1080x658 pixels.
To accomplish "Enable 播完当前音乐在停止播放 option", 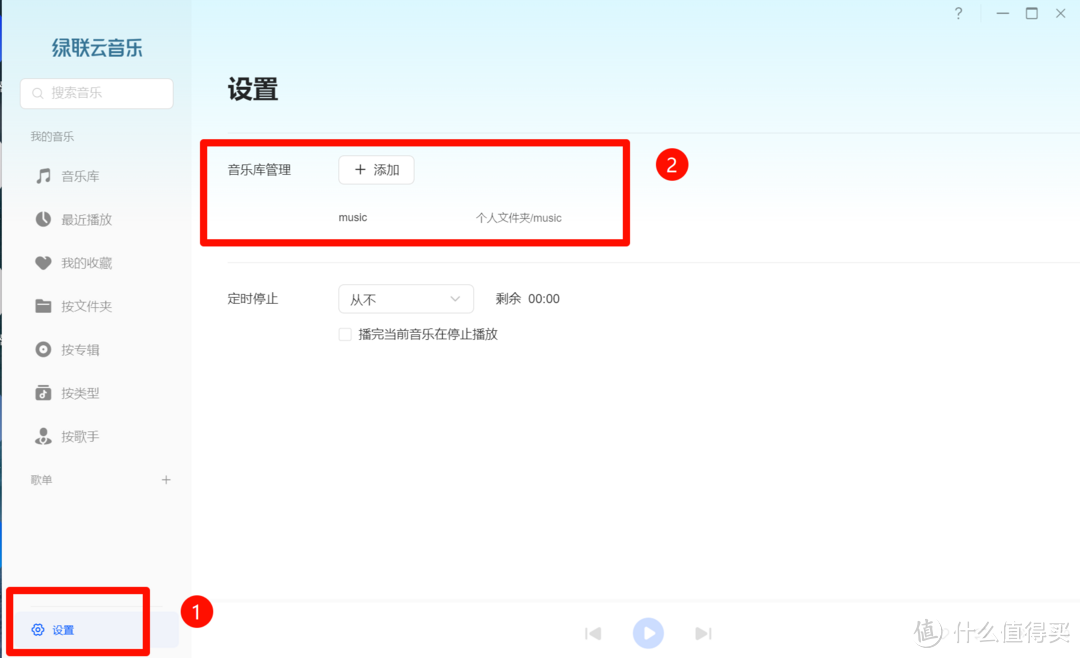I will click(345, 334).
